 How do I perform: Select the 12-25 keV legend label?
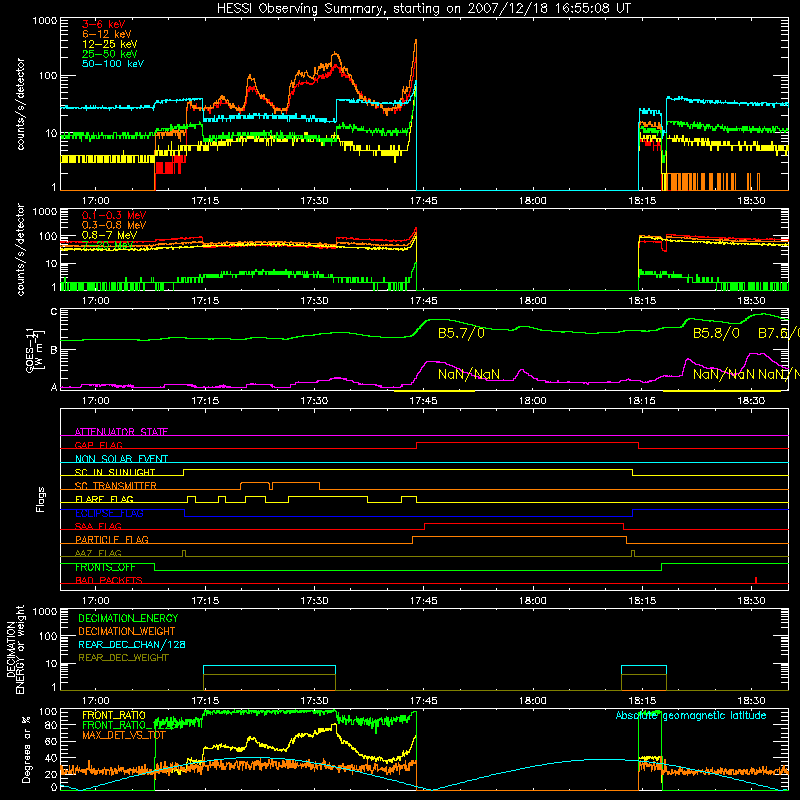pos(110,44)
